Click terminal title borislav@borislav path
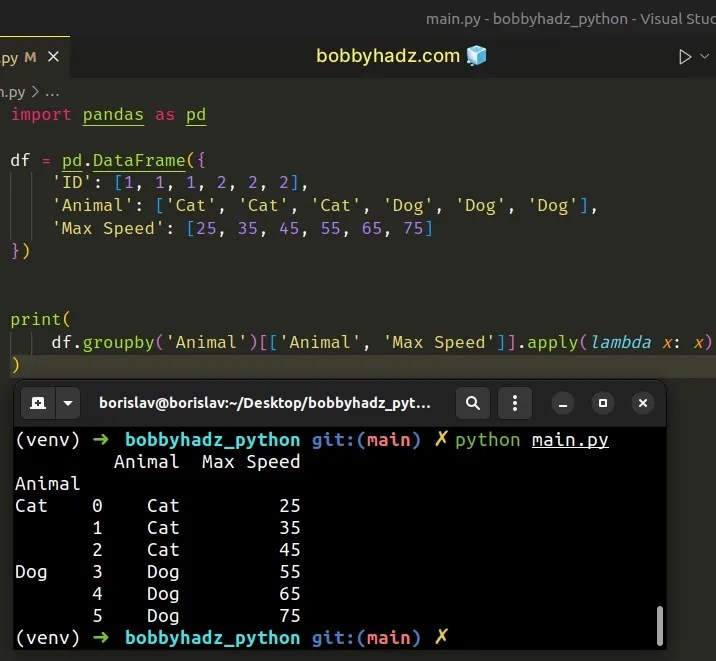The image size is (716, 661). tap(265, 403)
